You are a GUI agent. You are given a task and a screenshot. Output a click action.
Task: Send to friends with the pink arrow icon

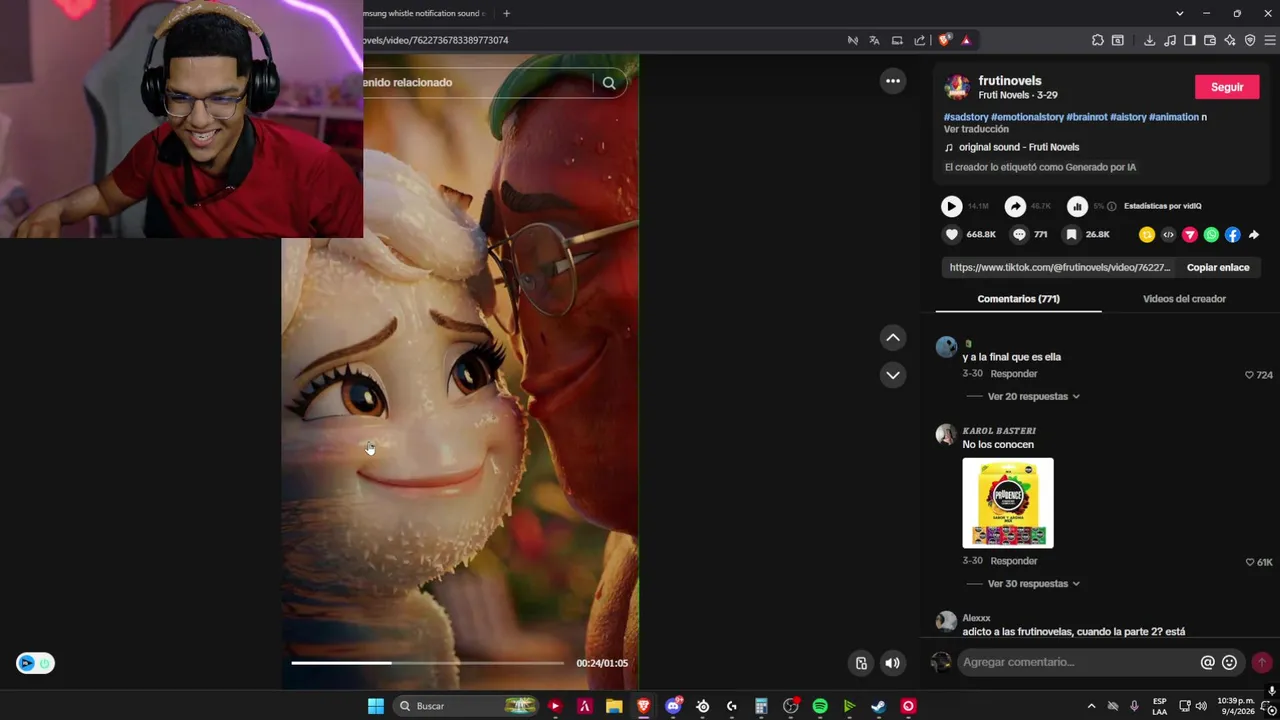[x=1190, y=235]
